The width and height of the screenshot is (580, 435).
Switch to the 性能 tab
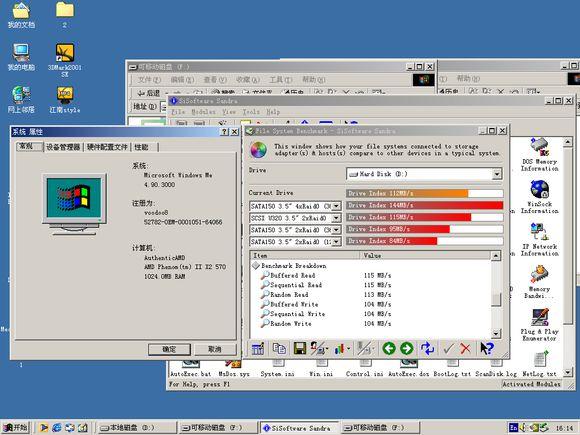tap(145, 147)
